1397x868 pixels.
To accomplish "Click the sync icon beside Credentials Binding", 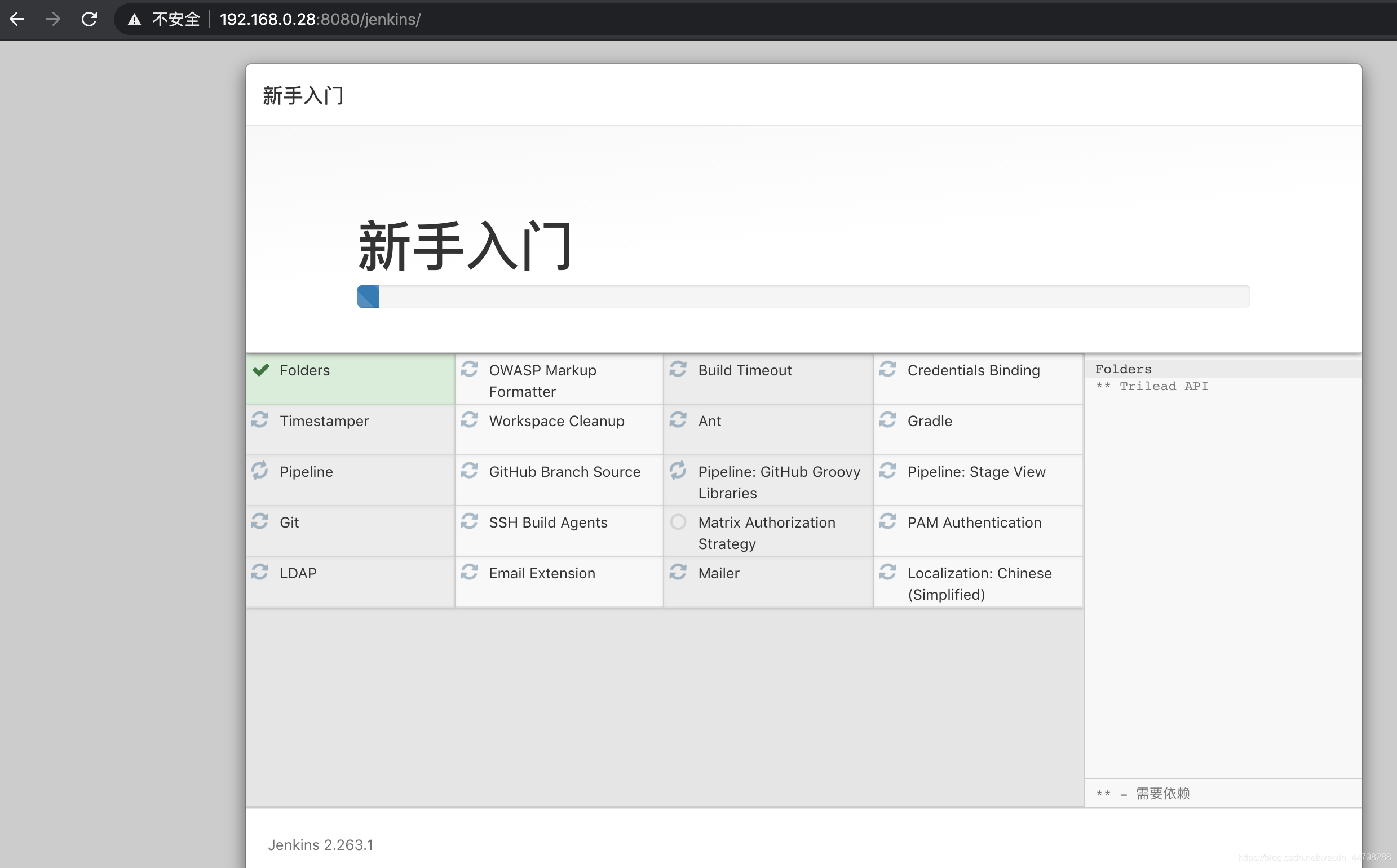I will point(888,369).
